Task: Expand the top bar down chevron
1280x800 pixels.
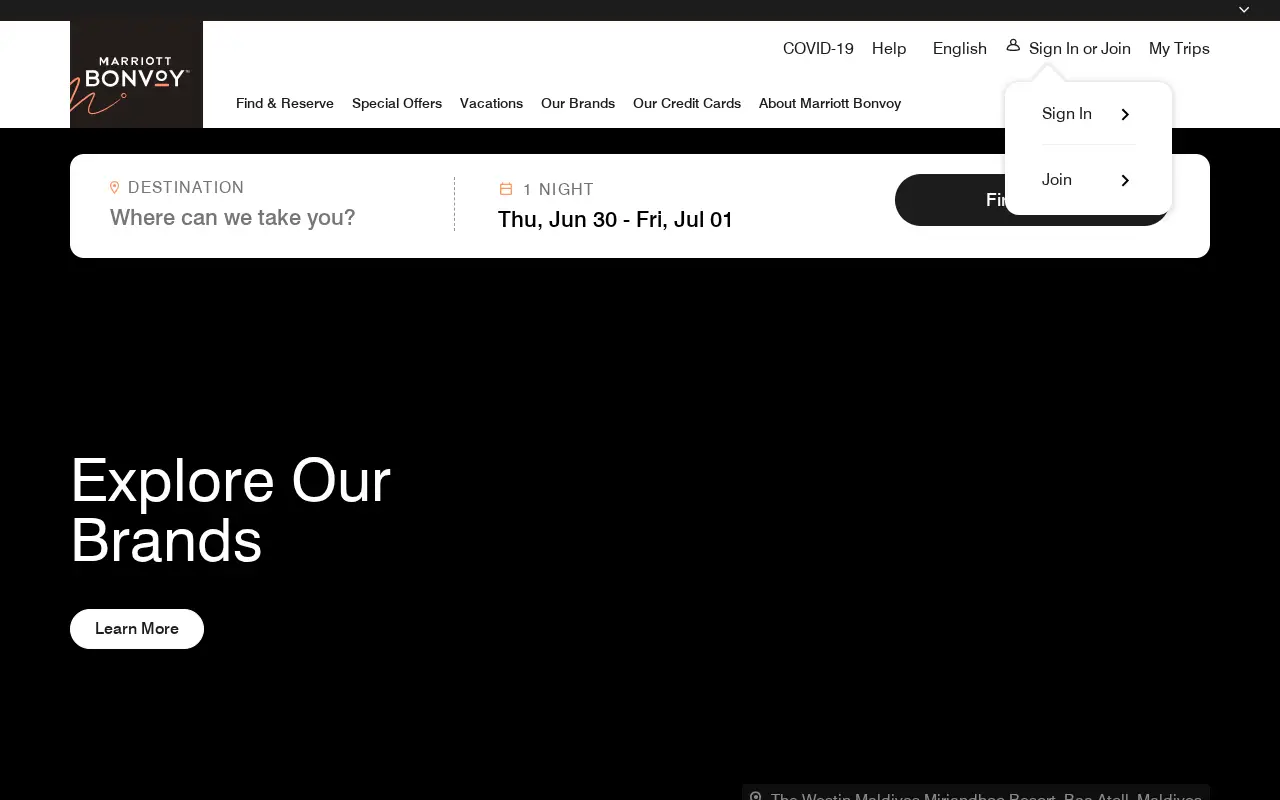Action: coord(1244,10)
